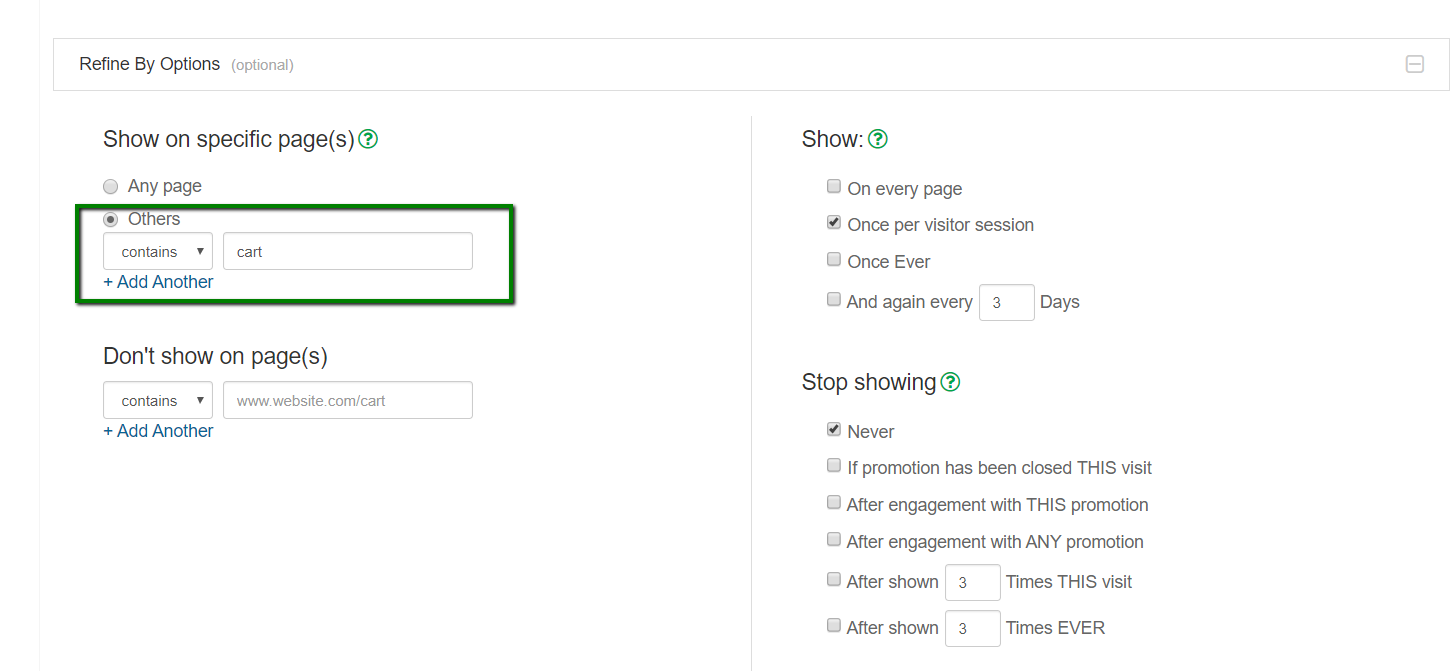Click Add Another under Don't show on page(s)
Screen dimensions: 1451x671
pyautogui.click(x=158, y=431)
